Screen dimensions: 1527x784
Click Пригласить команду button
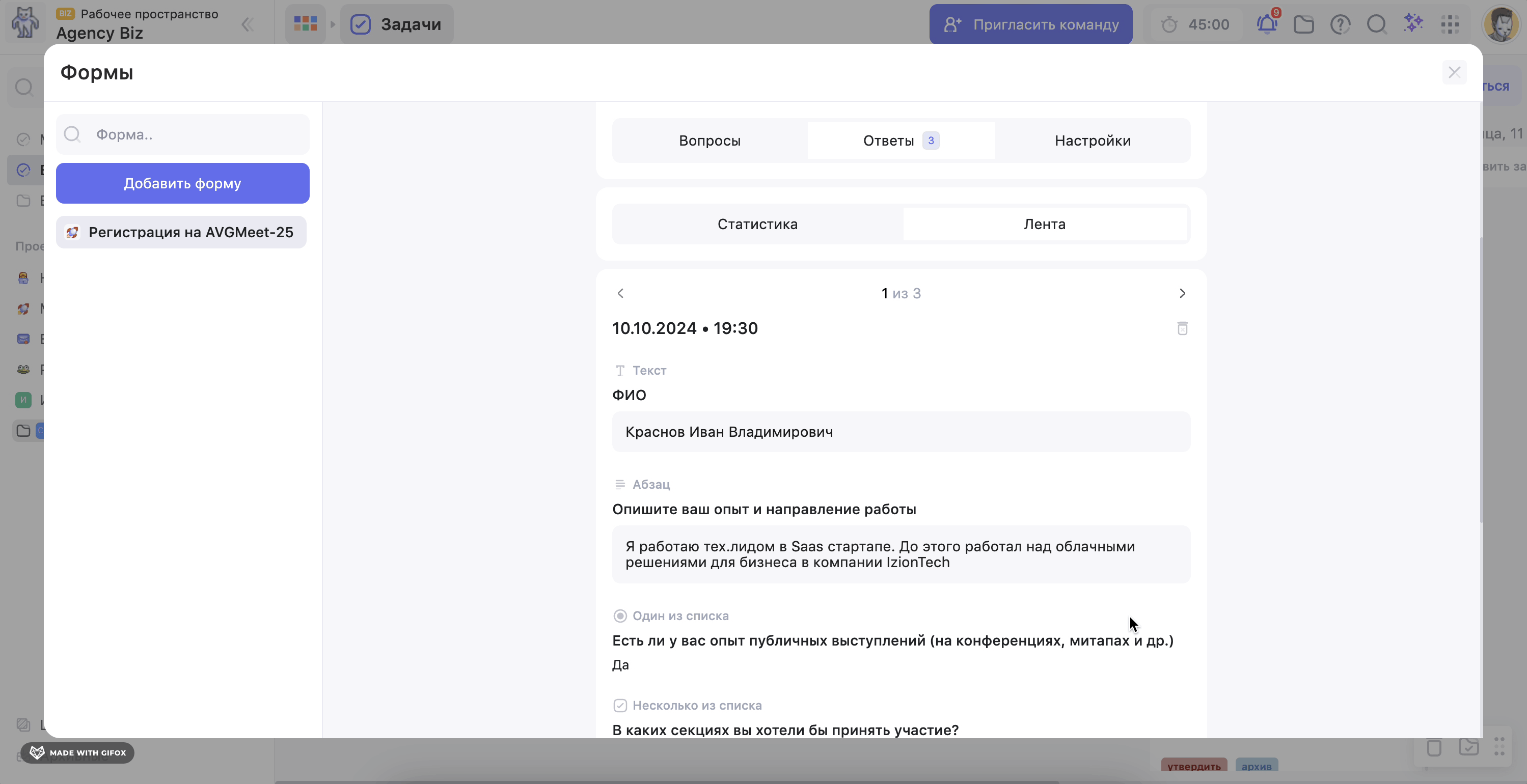pyautogui.click(x=1030, y=24)
